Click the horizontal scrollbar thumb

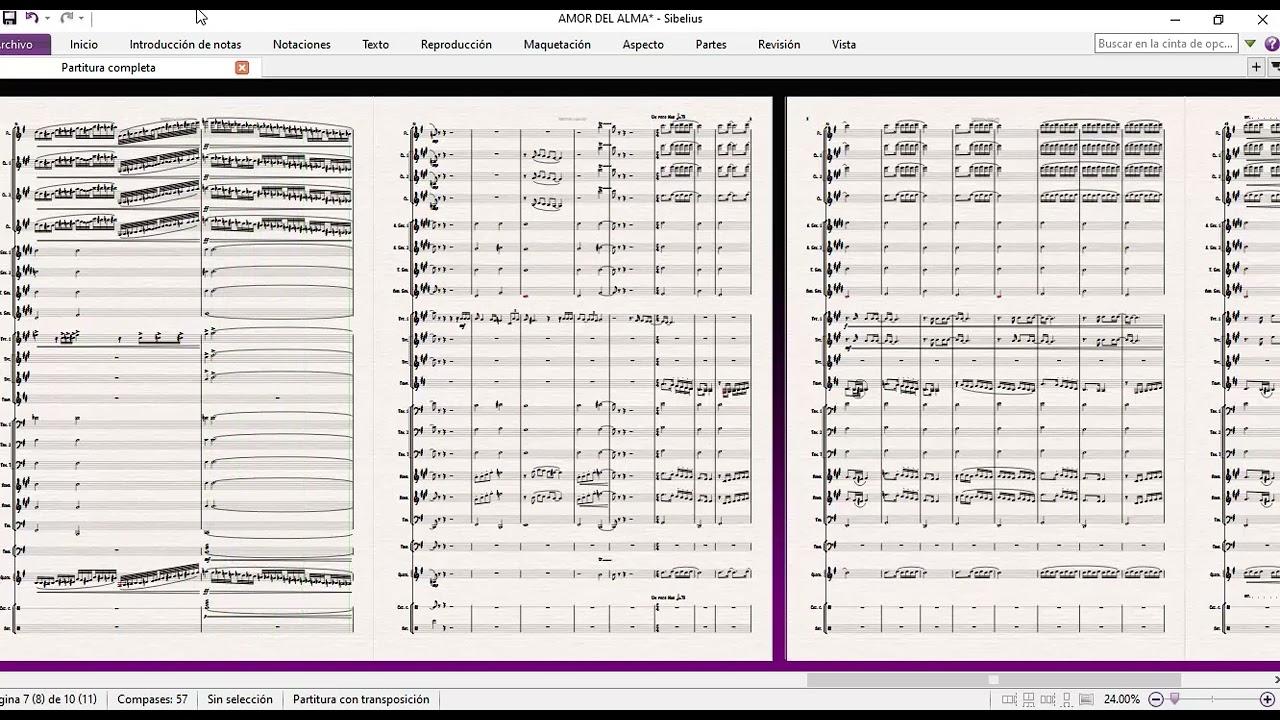(993, 680)
